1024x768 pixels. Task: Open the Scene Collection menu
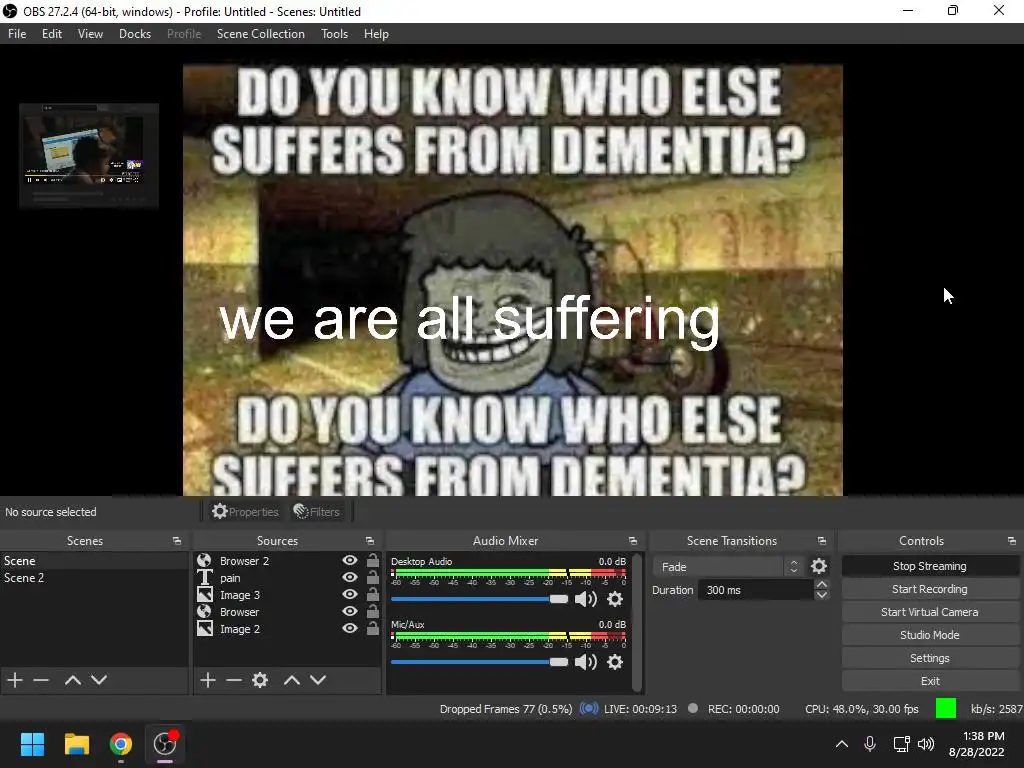coord(261,34)
